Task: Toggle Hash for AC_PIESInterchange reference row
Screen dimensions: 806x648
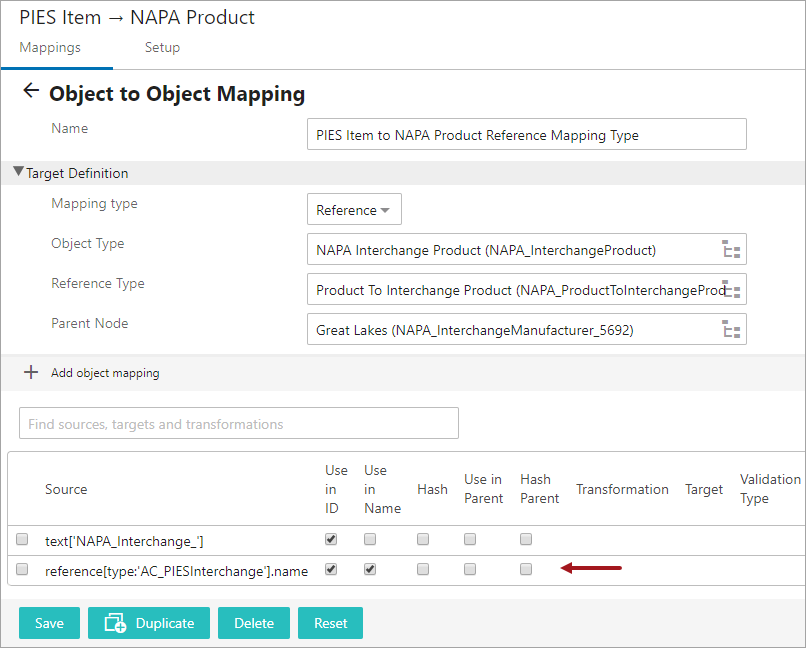Action: coord(423,569)
